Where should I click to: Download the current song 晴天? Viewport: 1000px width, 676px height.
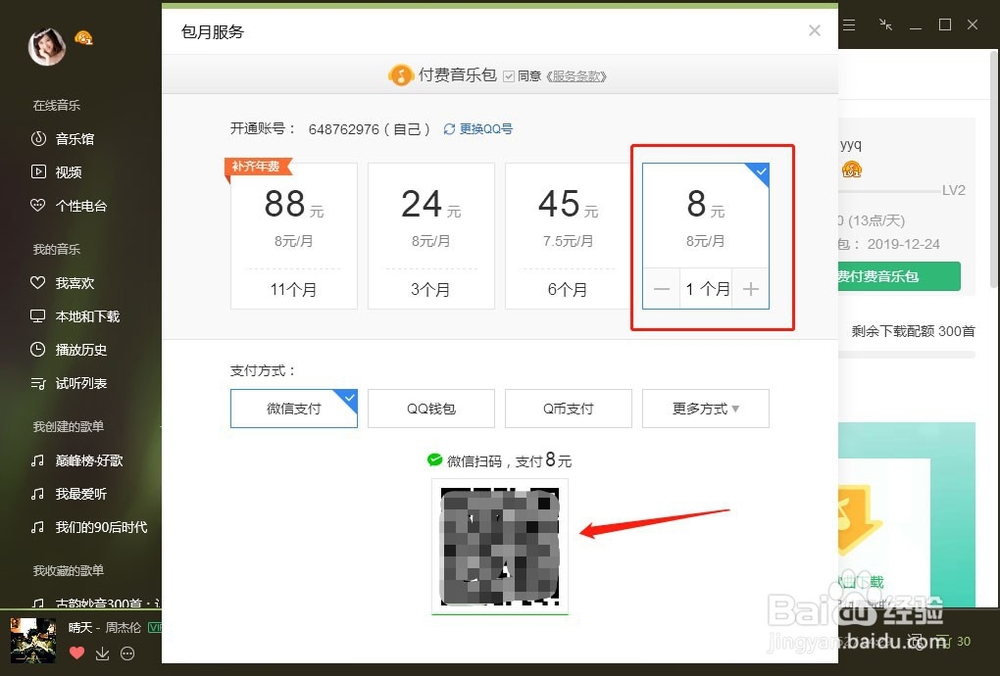click(x=102, y=653)
